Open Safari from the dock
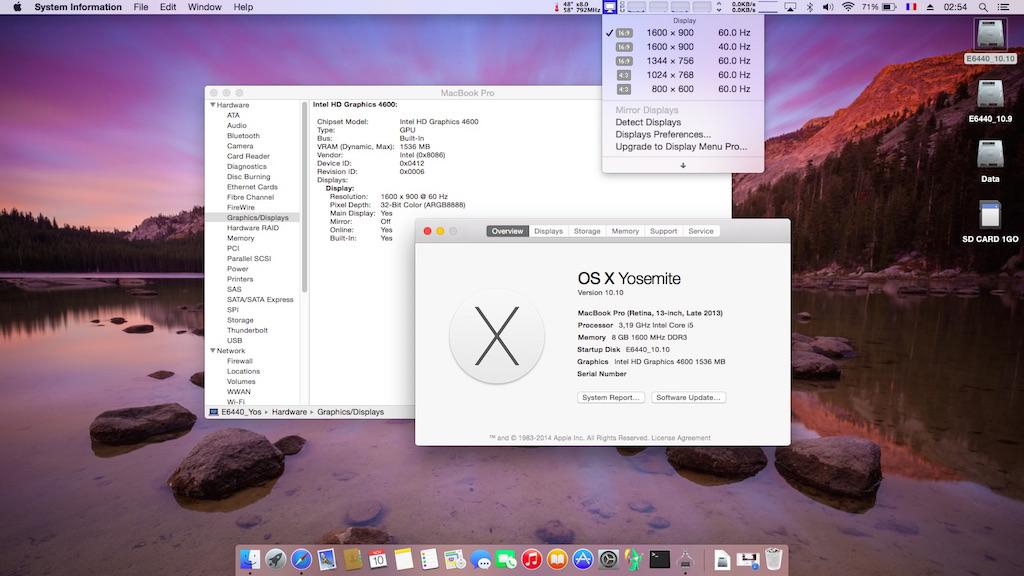This screenshot has height=576, width=1024. click(x=300, y=559)
